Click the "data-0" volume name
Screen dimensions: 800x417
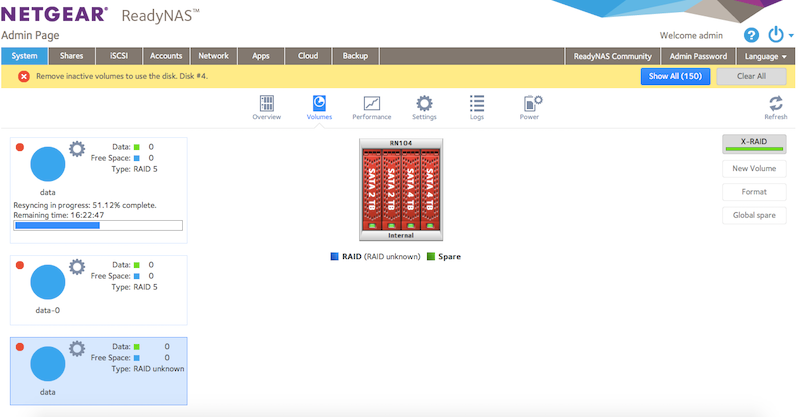click(x=47, y=310)
